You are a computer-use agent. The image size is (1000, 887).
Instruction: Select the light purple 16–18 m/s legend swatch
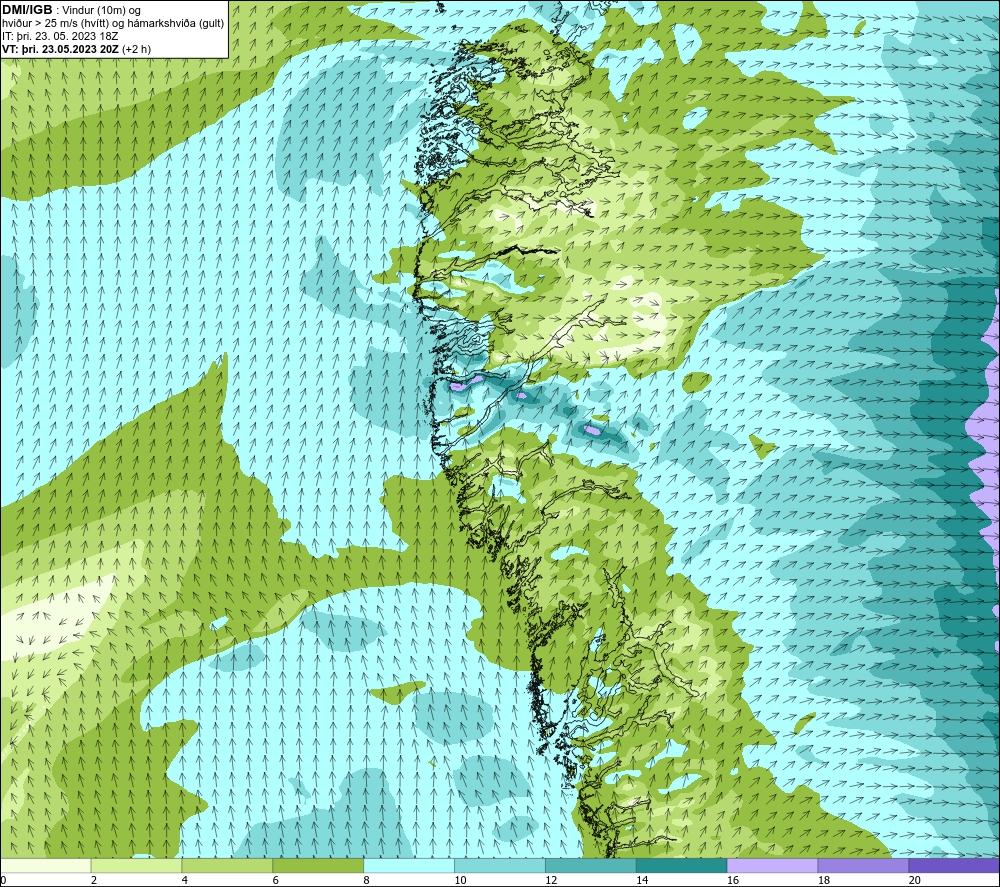click(772, 865)
